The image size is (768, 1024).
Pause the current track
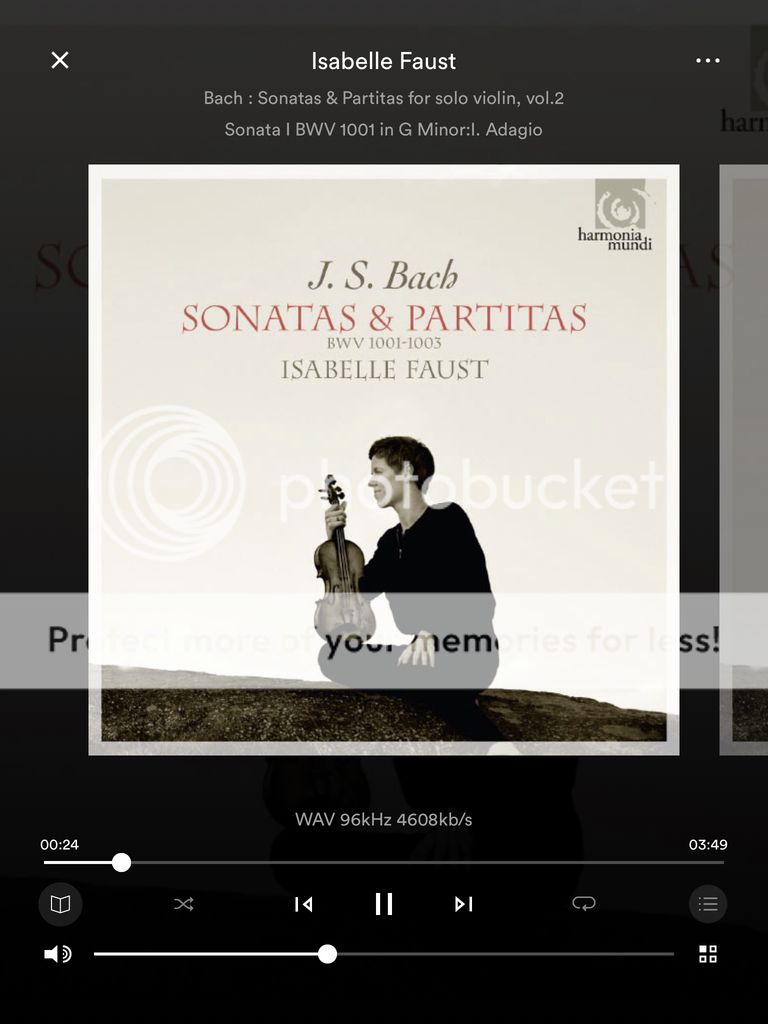(384, 904)
